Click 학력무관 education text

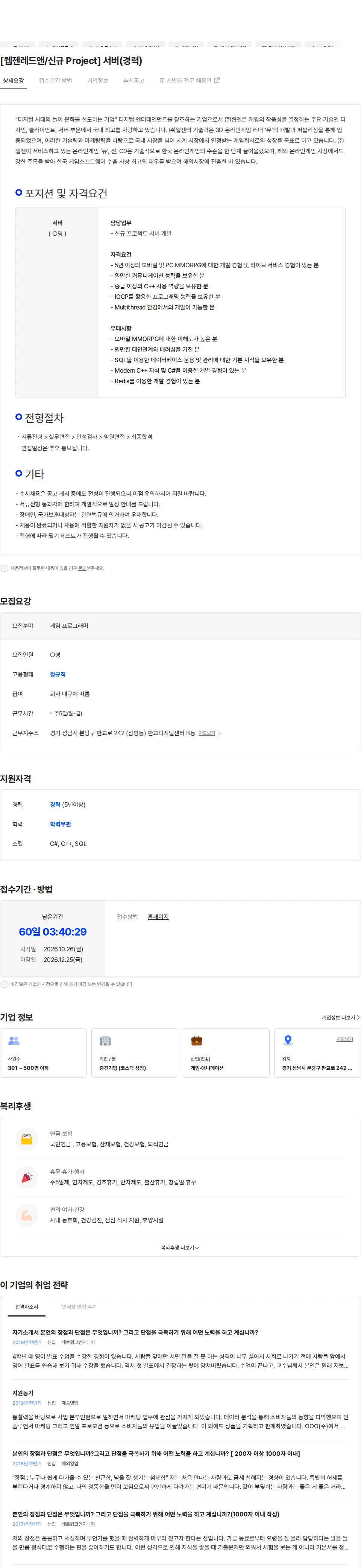click(x=60, y=824)
